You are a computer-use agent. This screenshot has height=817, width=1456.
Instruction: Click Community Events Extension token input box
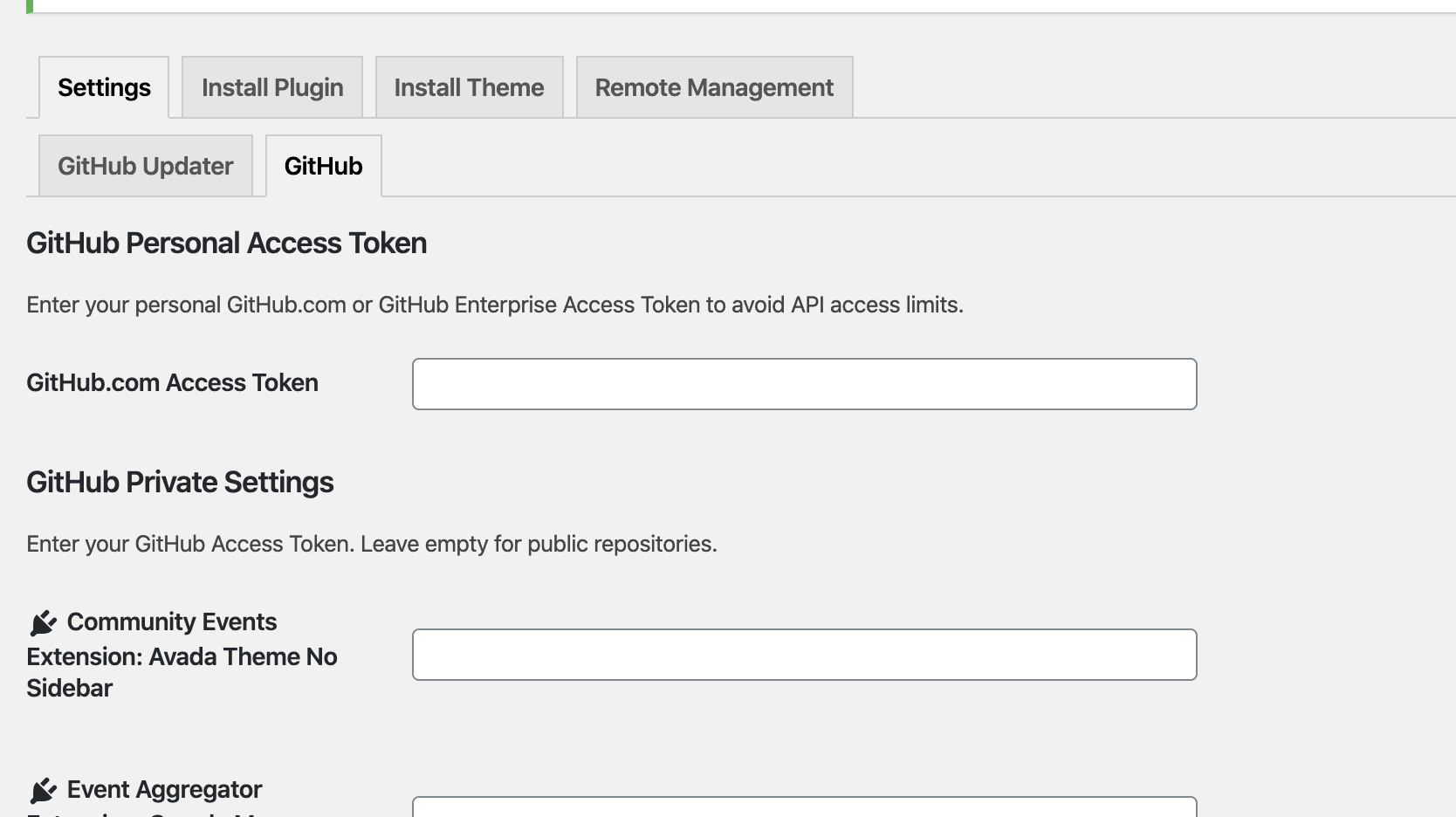click(x=804, y=655)
